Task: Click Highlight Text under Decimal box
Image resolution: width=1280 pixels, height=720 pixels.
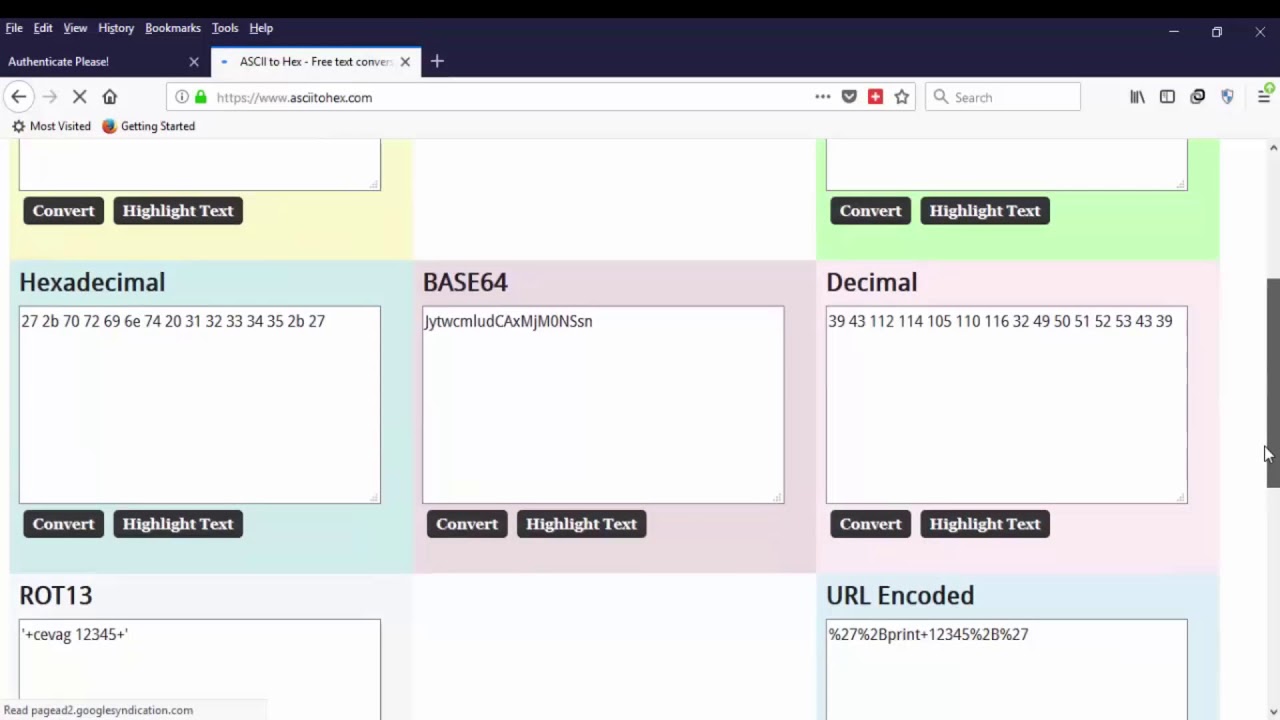Action: click(x=985, y=524)
